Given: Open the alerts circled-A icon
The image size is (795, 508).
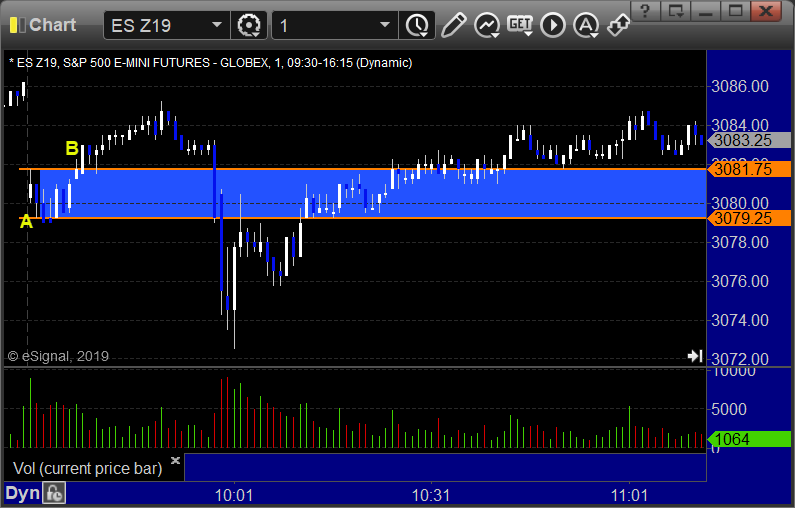Looking at the screenshot, I should pyautogui.click(x=586, y=25).
